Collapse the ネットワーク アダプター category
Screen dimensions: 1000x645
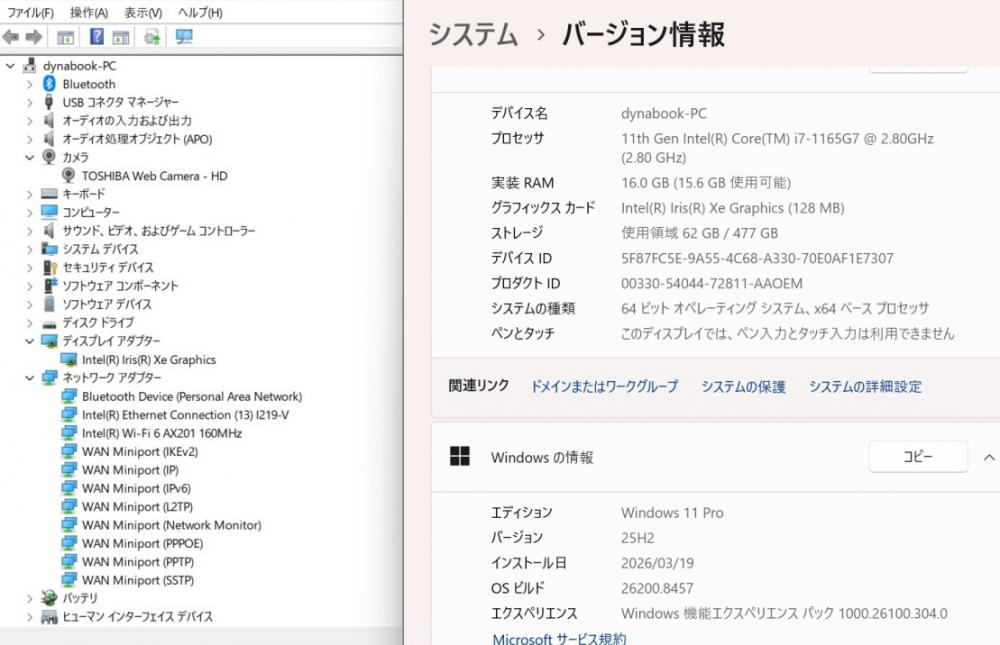(x=29, y=378)
